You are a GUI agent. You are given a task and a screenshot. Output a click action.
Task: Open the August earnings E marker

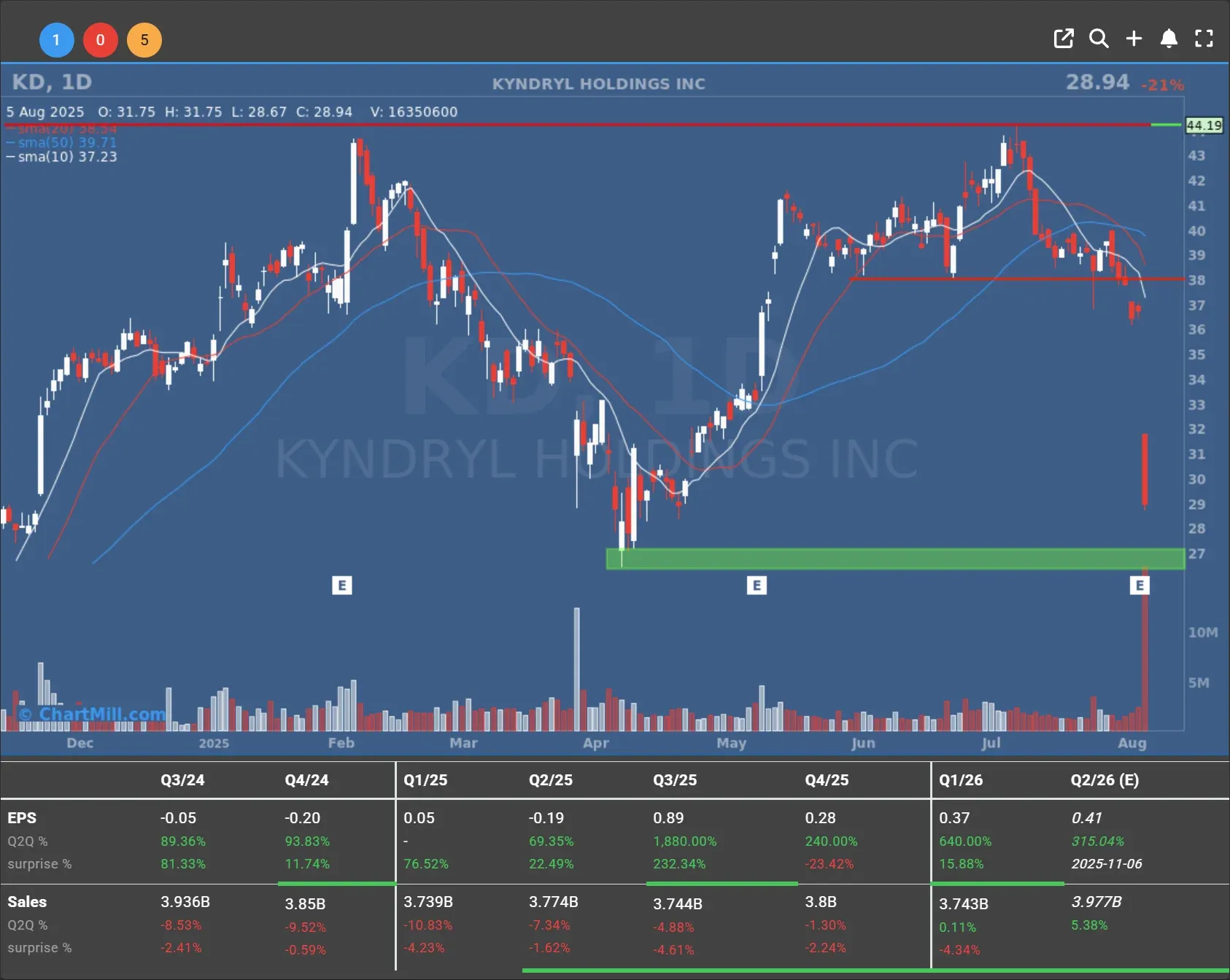1140,585
